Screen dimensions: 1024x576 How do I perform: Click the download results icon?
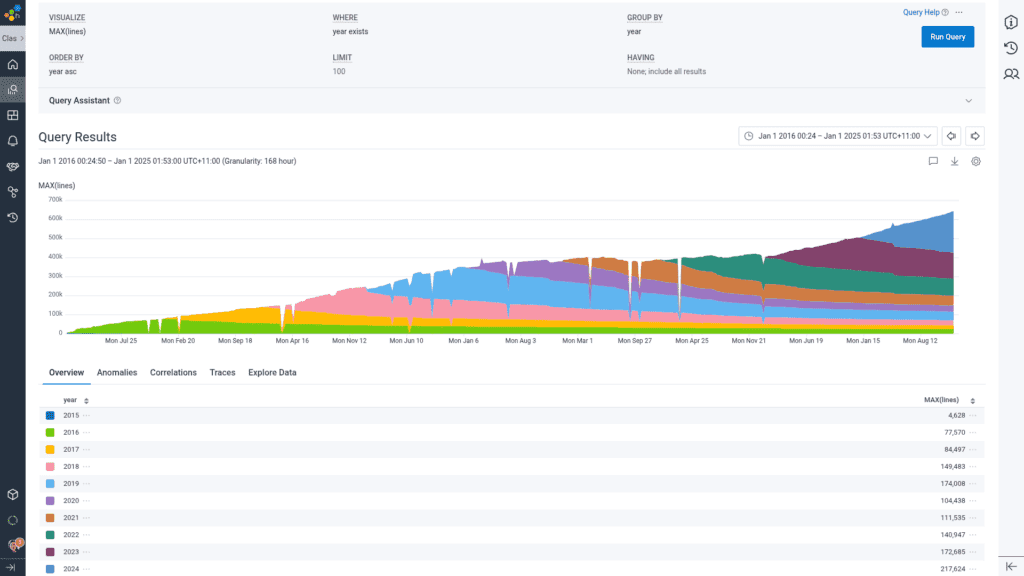tap(954, 161)
